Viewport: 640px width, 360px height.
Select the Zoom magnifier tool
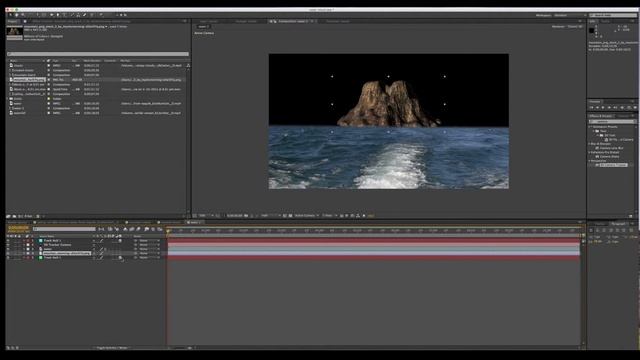click(22, 15)
